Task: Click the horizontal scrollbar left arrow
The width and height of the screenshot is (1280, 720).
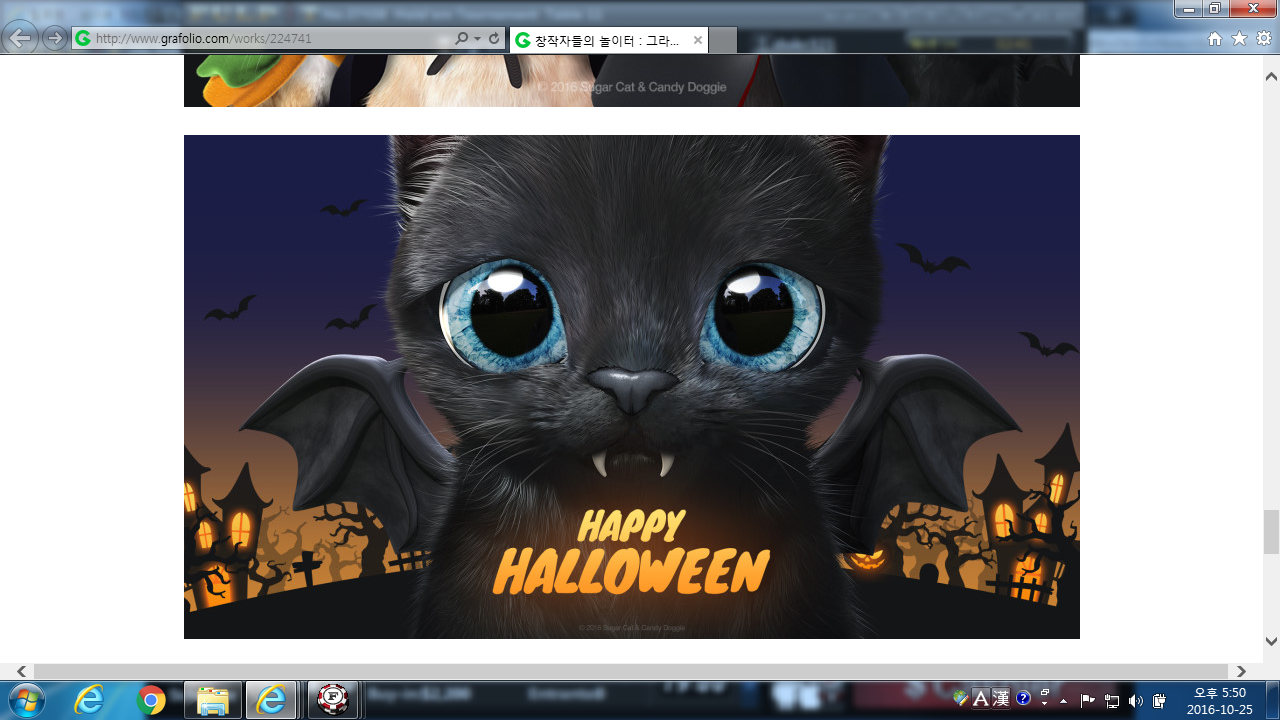Action: [21, 671]
